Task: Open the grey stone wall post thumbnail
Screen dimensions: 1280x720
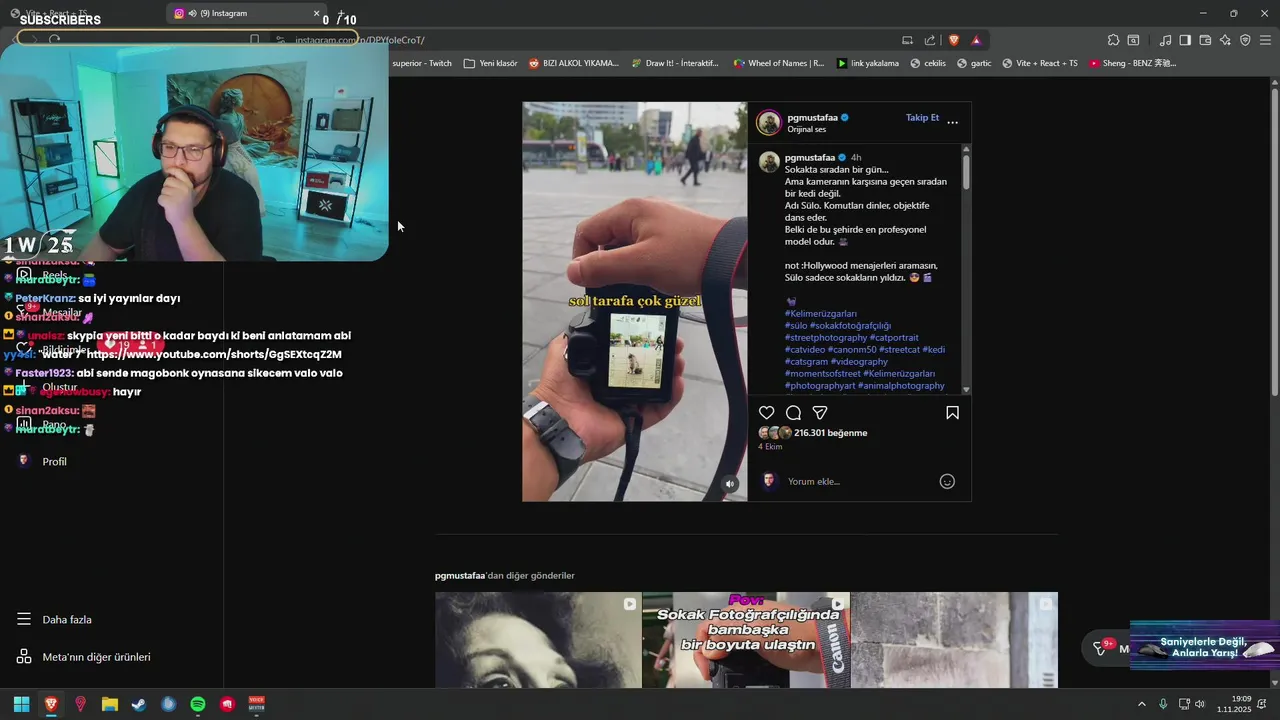Action: pyautogui.click(x=954, y=640)
